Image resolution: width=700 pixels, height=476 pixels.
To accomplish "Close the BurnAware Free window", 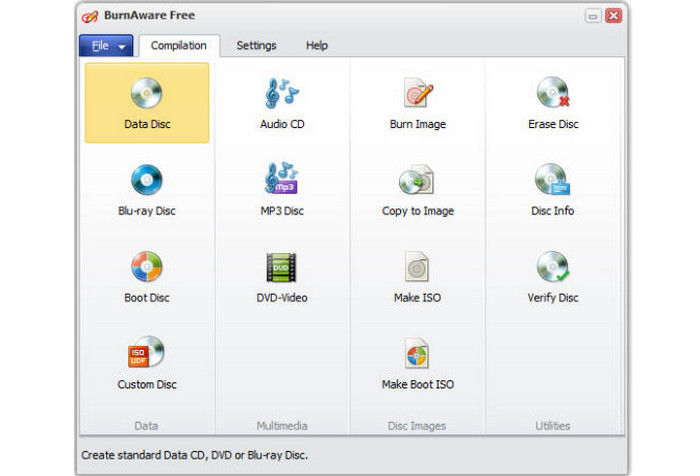I will 614,16.
